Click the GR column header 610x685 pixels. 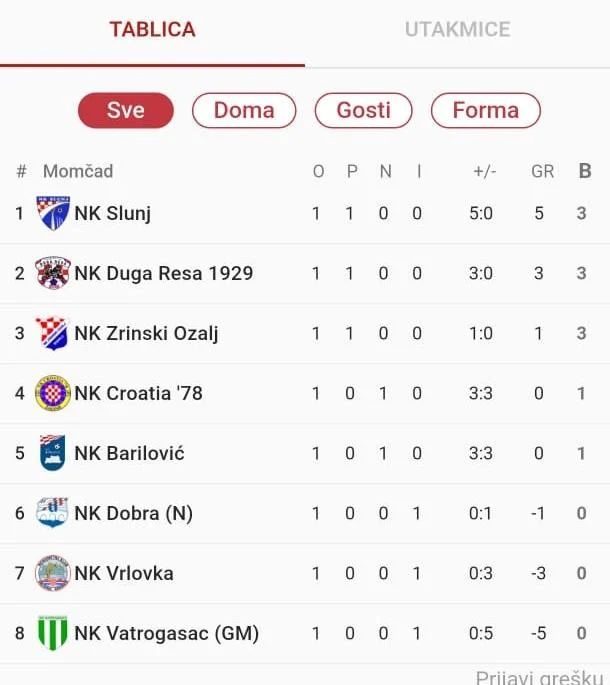543,171
